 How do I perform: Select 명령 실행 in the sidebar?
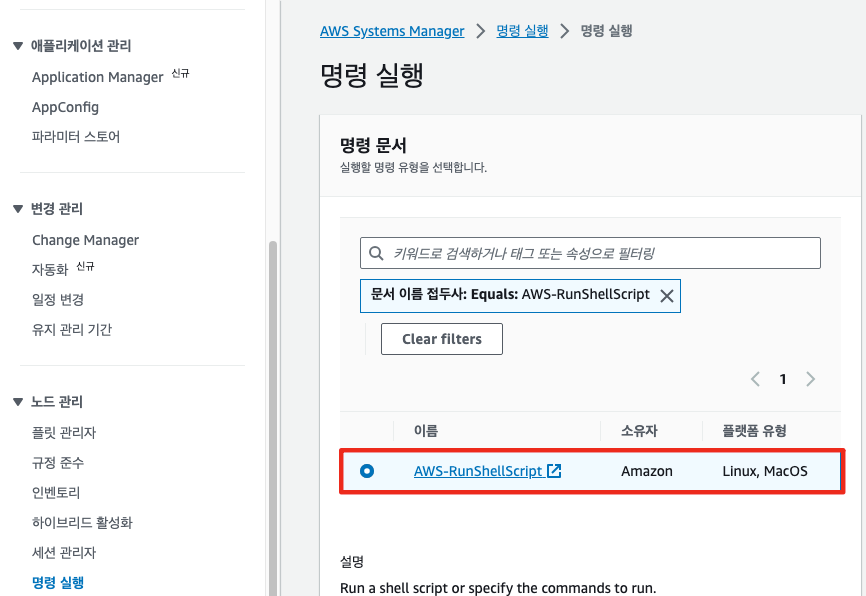pyautogui.click(x=58, y=582)
